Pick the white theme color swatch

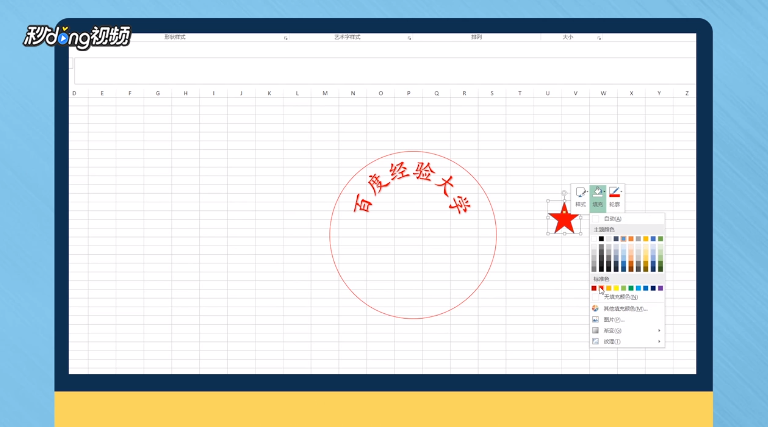click(x=594, y=238)
